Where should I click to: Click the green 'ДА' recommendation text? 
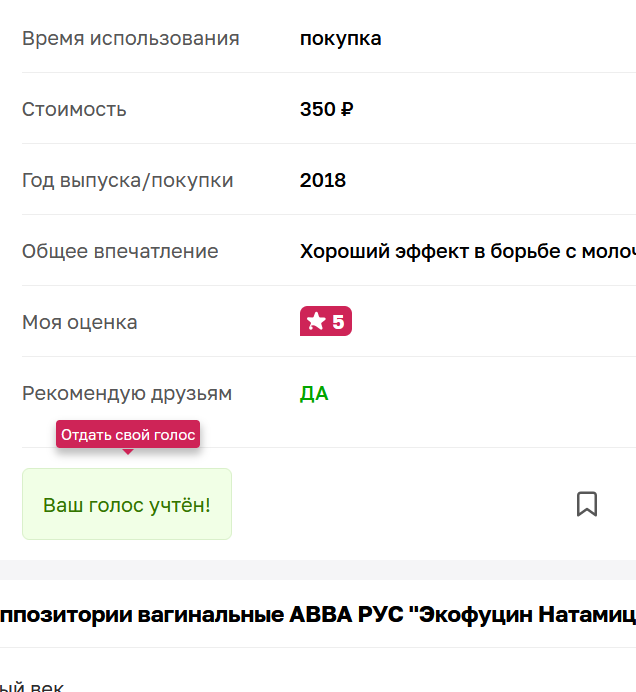point(314,393)
